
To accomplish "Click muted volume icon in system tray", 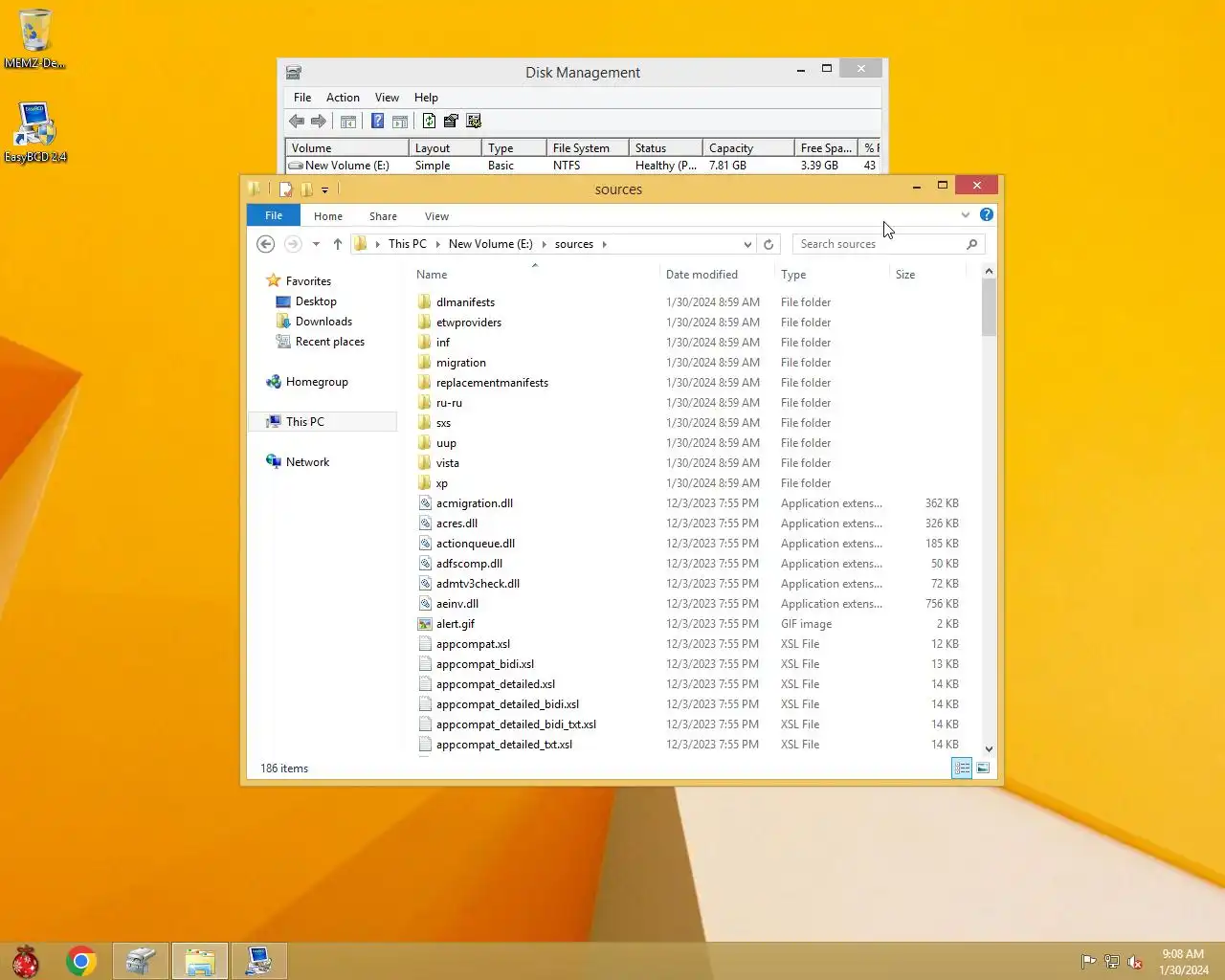I will (1135, 962).
